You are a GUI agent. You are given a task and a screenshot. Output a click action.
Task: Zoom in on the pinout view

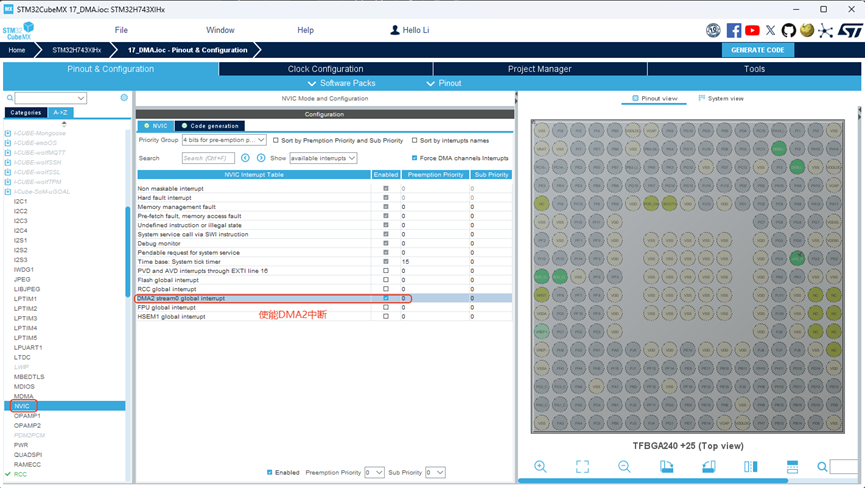(x=540, y=466)
